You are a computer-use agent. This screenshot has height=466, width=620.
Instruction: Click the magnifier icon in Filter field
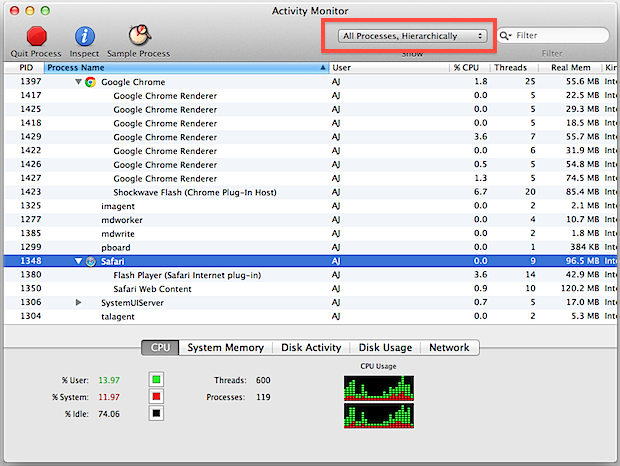coord(505,36)
